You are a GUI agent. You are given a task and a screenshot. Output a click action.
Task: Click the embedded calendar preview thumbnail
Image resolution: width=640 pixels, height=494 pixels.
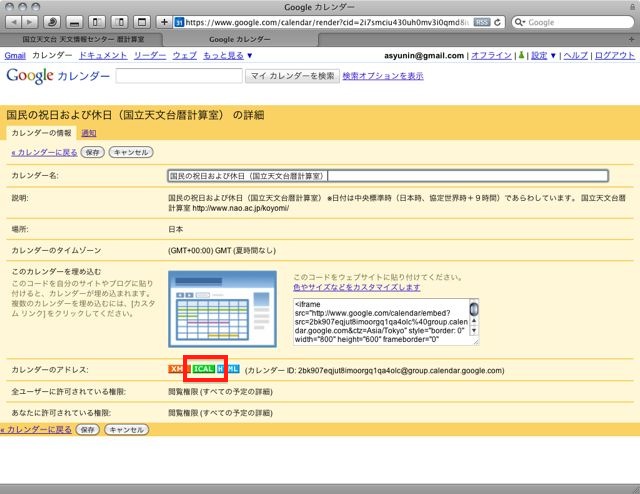pos(222,309)
